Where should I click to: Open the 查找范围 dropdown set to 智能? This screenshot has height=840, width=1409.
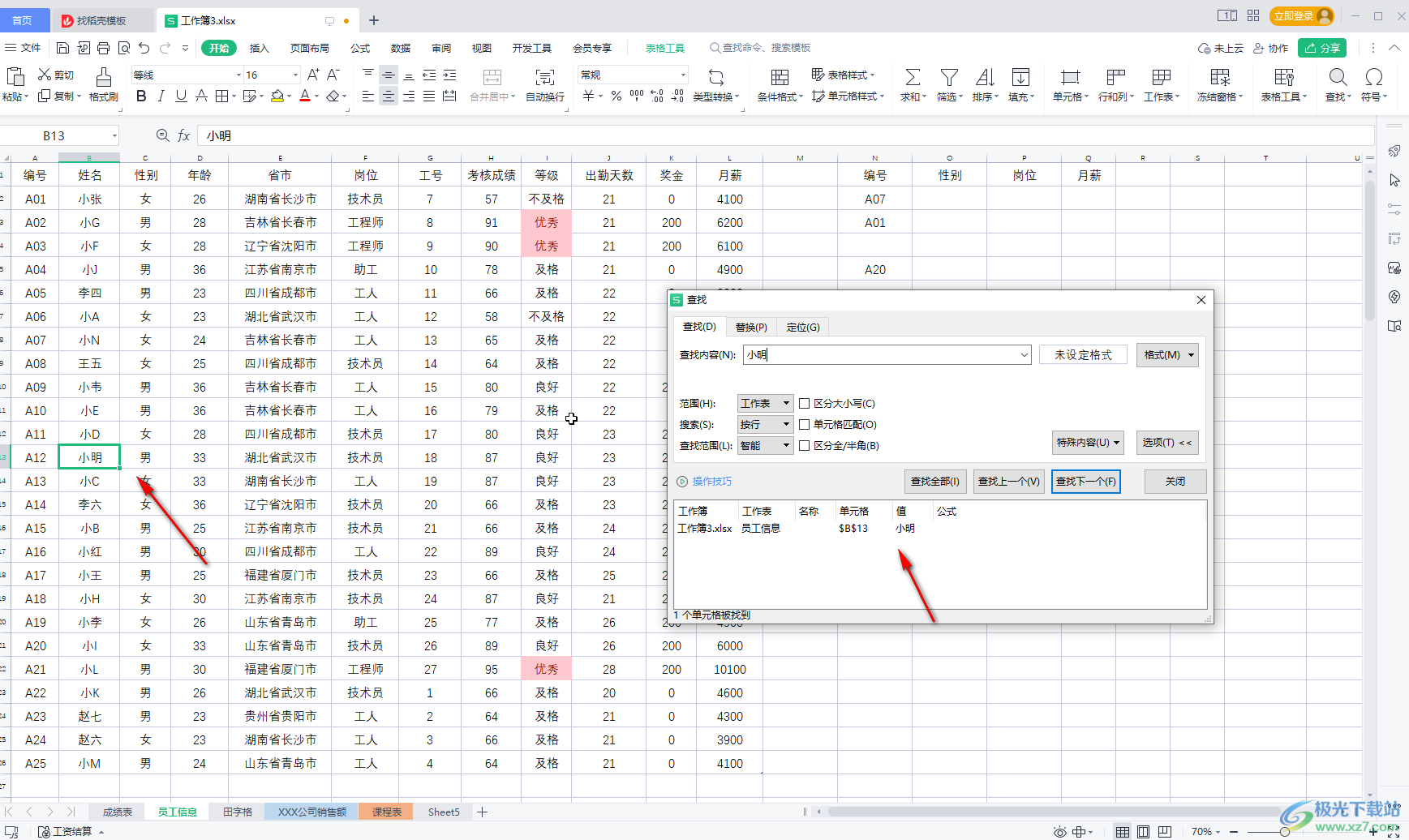(765, 445)
